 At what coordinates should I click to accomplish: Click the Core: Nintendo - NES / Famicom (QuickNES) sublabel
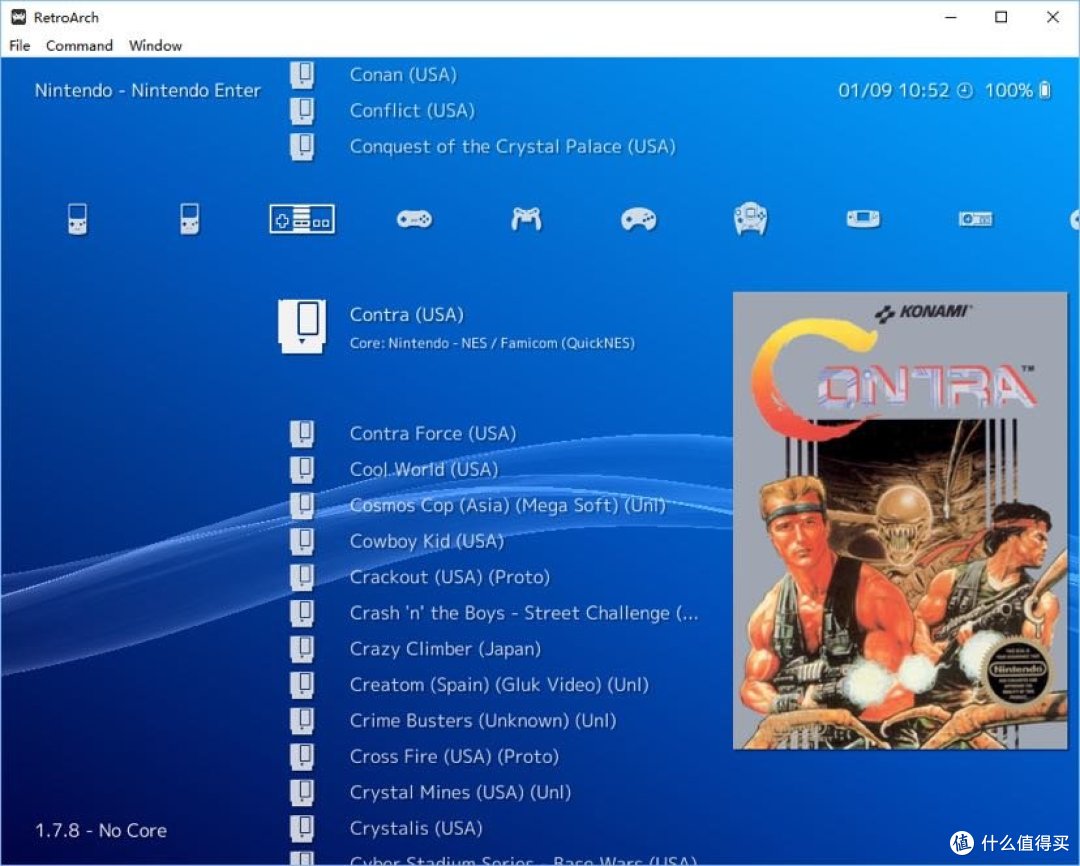tap(492, 343)
